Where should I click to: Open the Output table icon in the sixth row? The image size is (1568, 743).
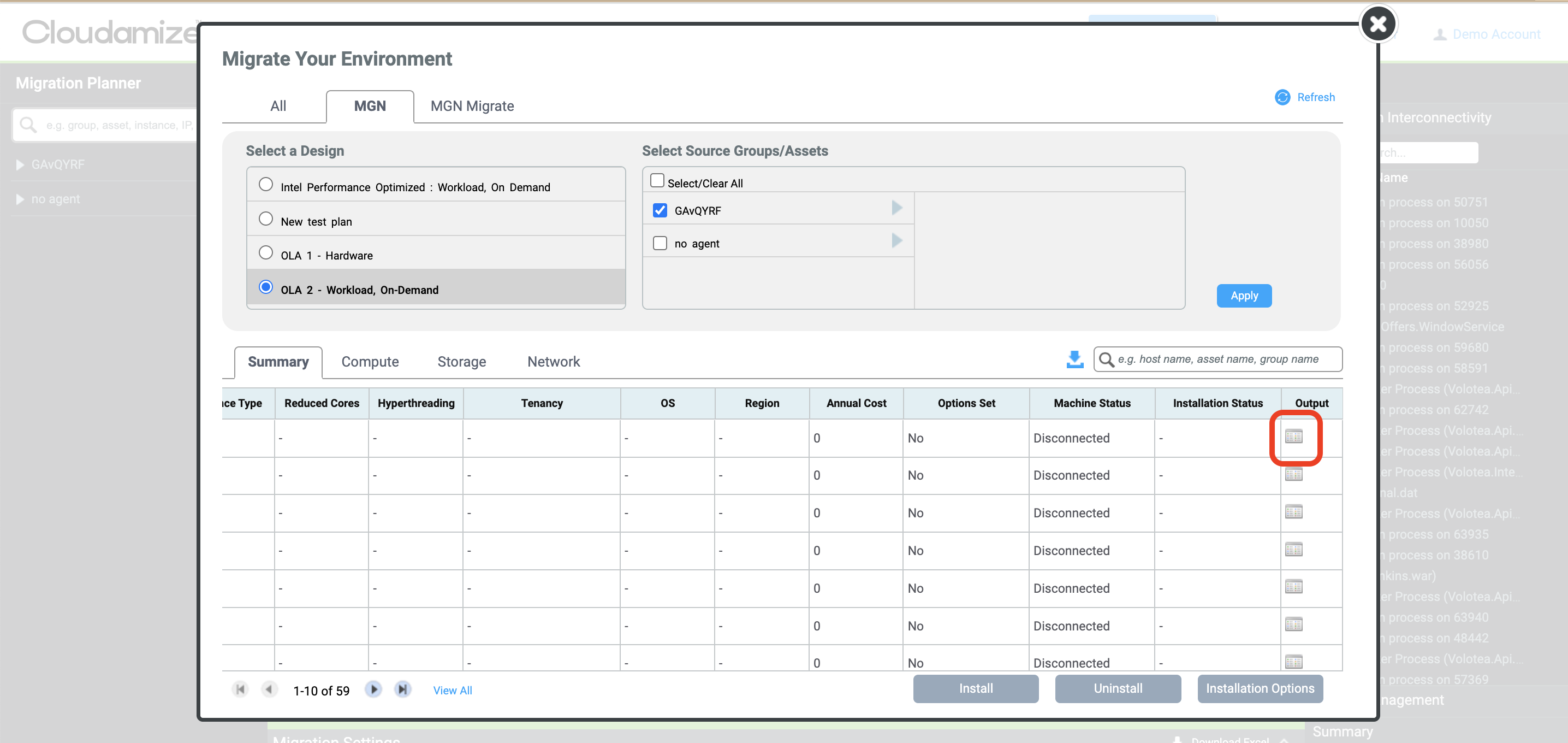point(1293,625)
